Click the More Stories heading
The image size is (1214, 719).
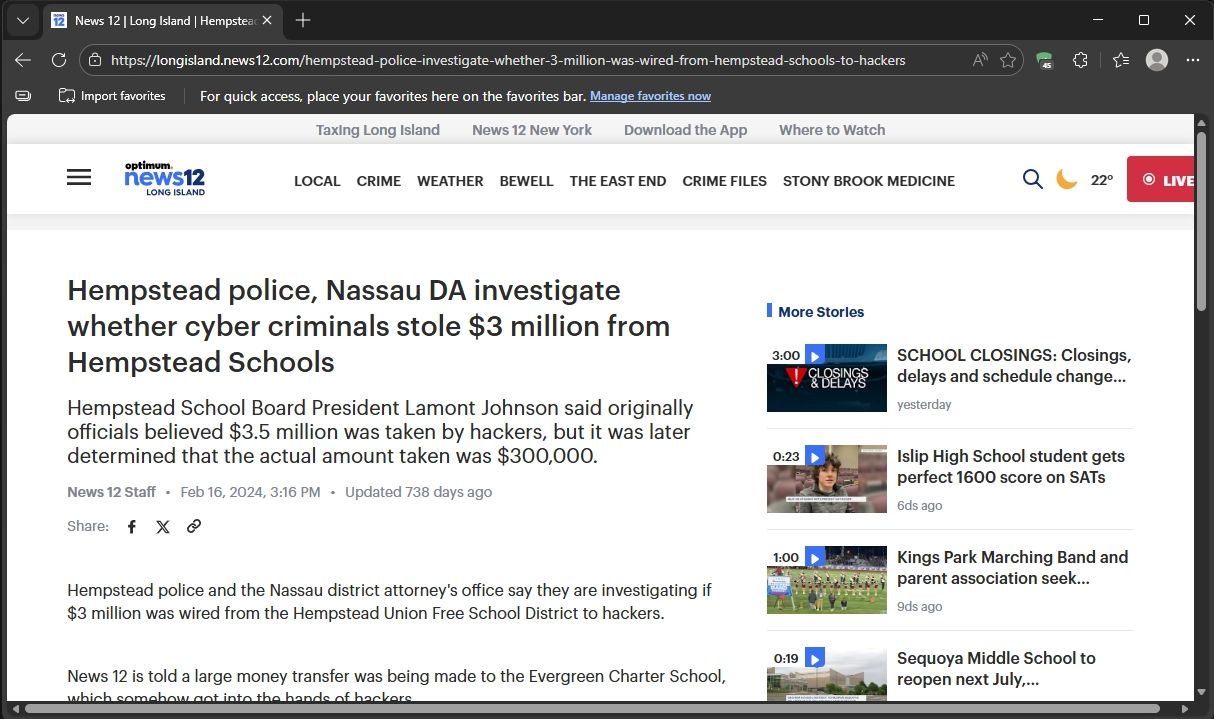pos(821,312)
